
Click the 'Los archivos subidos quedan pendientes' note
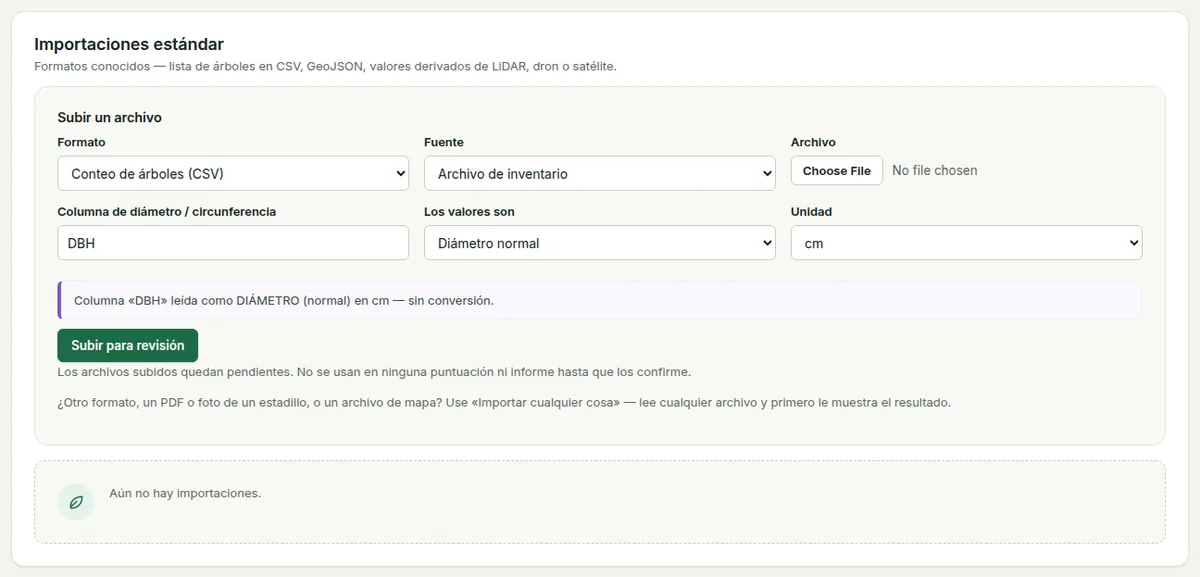pyautogui.click(x=374, y=372)
